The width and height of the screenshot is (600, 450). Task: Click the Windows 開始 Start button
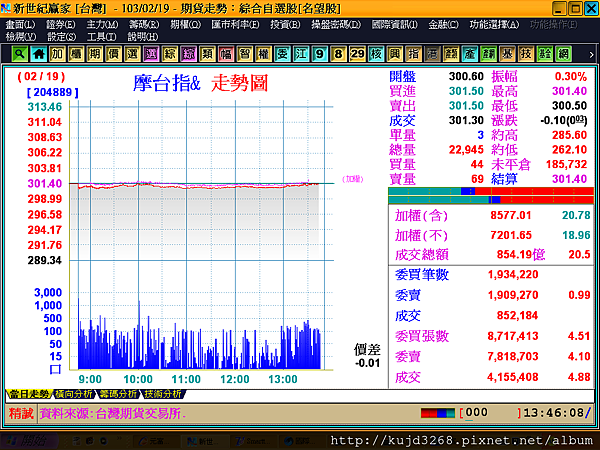click(28, 441)
